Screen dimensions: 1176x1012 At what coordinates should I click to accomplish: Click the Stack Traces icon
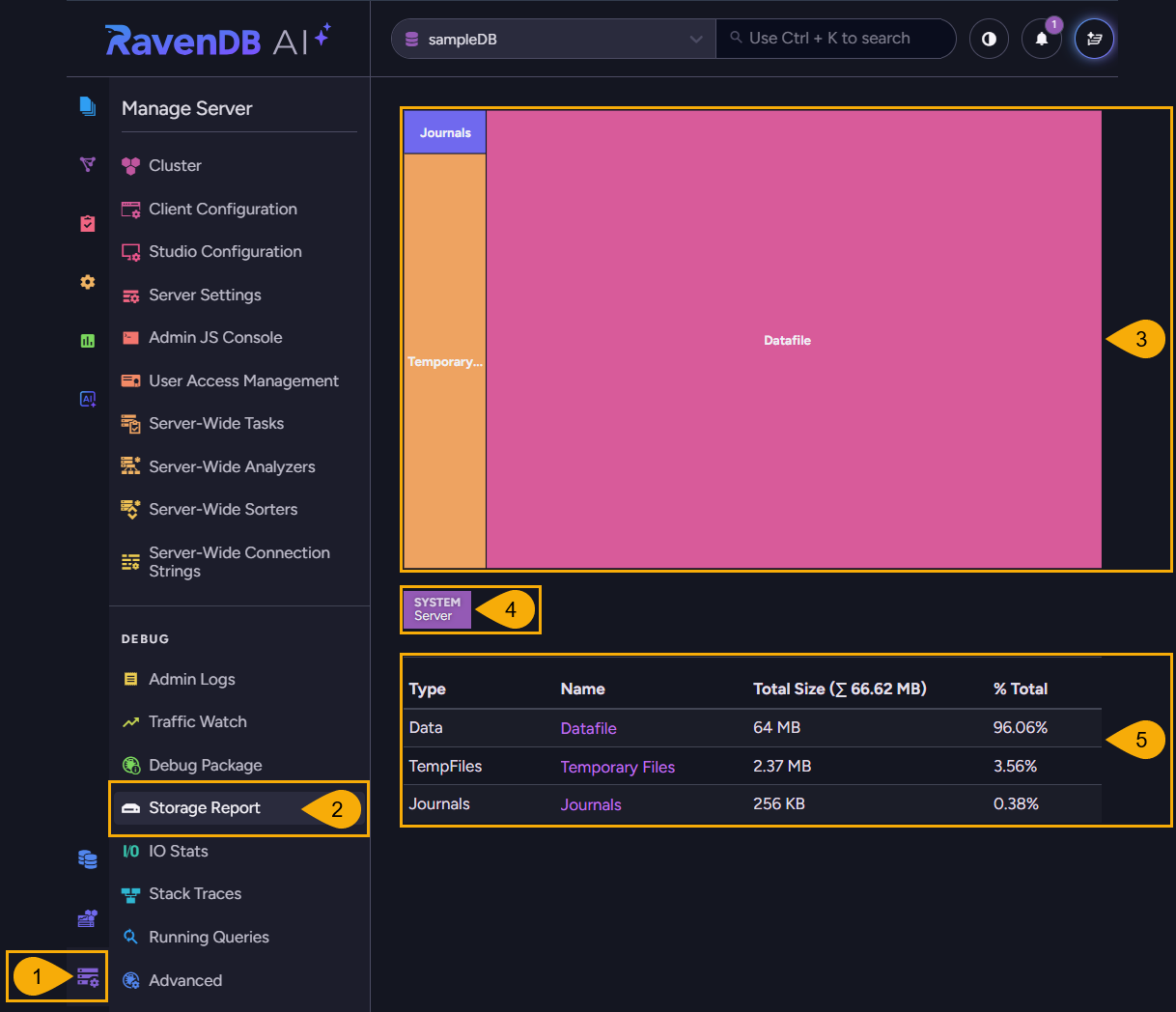pos(130,894)
